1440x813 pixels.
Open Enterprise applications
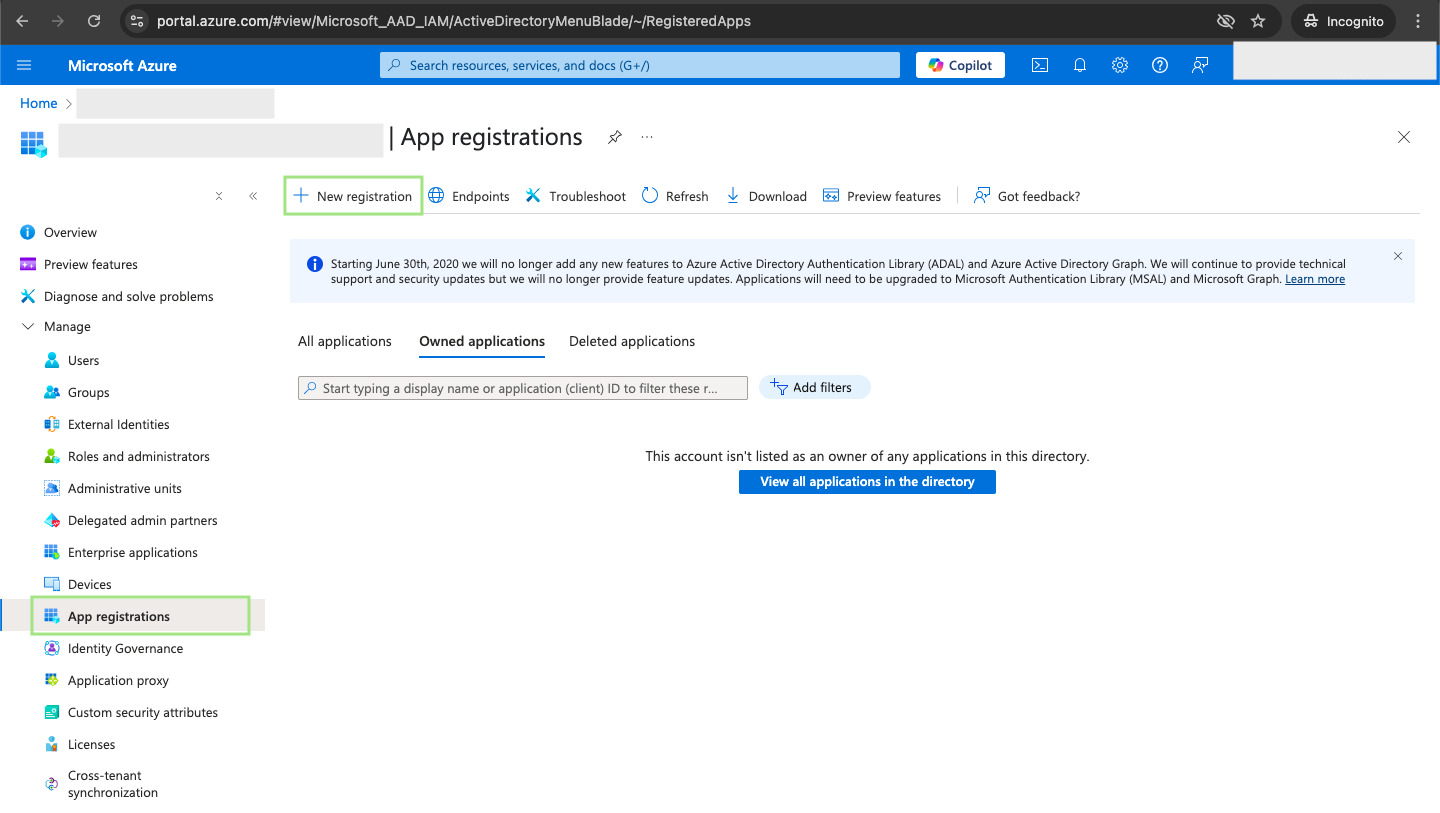132,552
